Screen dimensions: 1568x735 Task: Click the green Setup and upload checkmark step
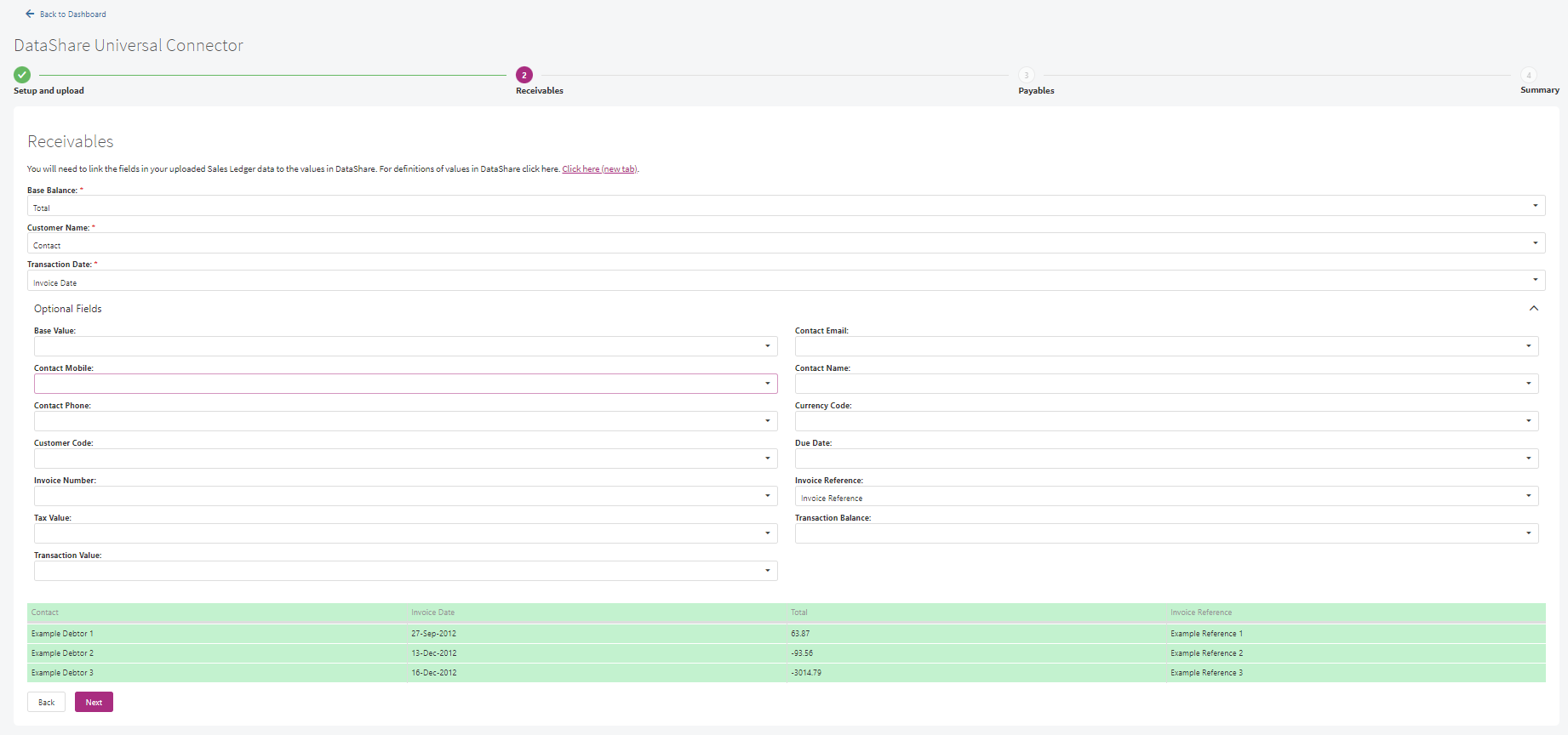pos(22,75)
